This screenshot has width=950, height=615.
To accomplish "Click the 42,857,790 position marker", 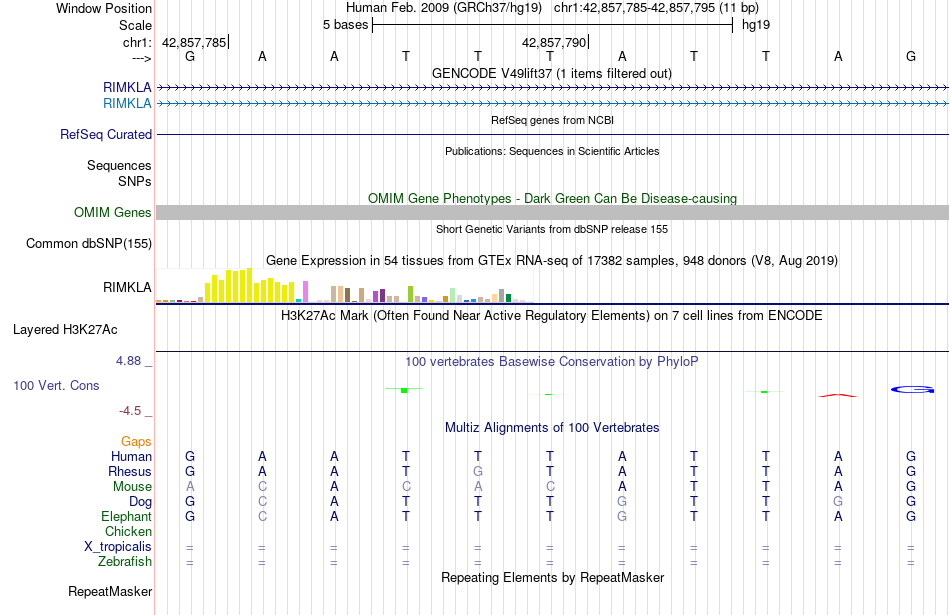I will (x=554, y=42).
